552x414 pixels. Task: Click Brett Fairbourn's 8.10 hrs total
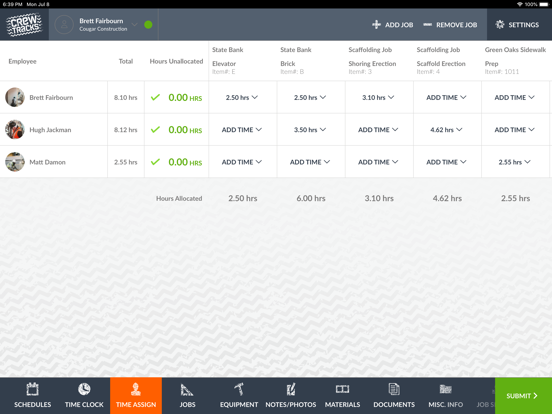point(125,97)
